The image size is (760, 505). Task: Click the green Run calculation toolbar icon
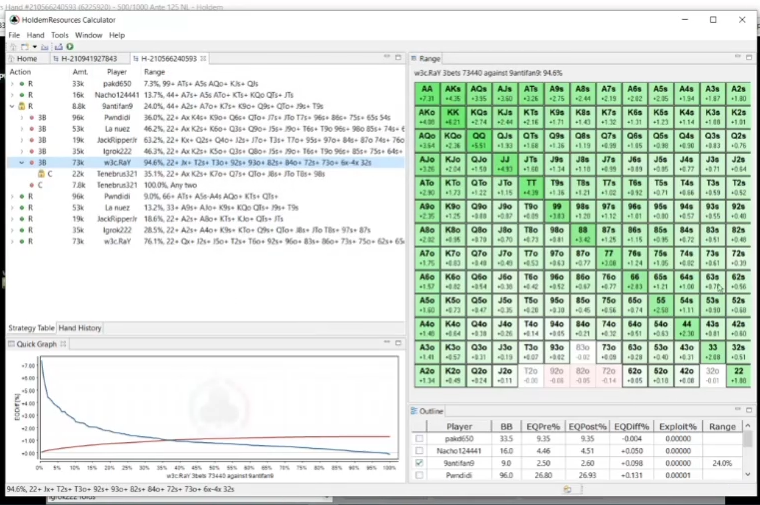(x=70, y=47)
